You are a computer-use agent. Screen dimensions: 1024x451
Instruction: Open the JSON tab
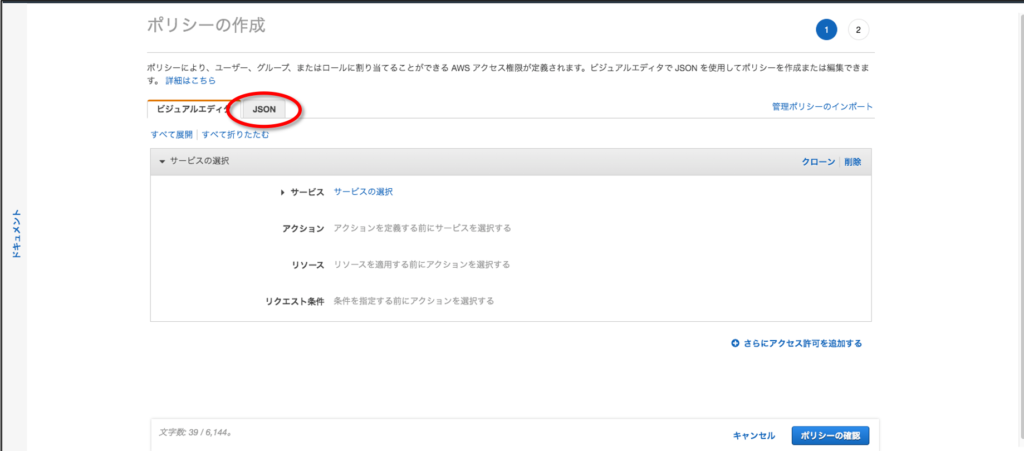(264, 108)
